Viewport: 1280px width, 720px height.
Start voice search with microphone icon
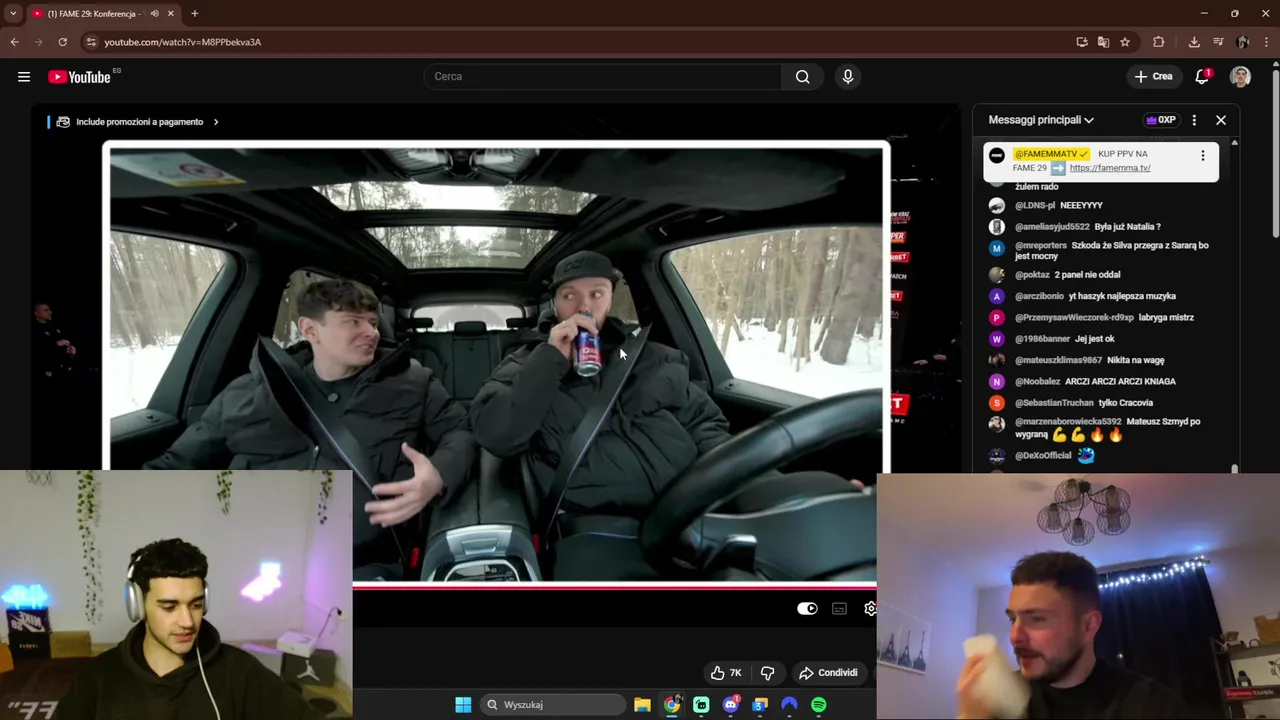848,77
